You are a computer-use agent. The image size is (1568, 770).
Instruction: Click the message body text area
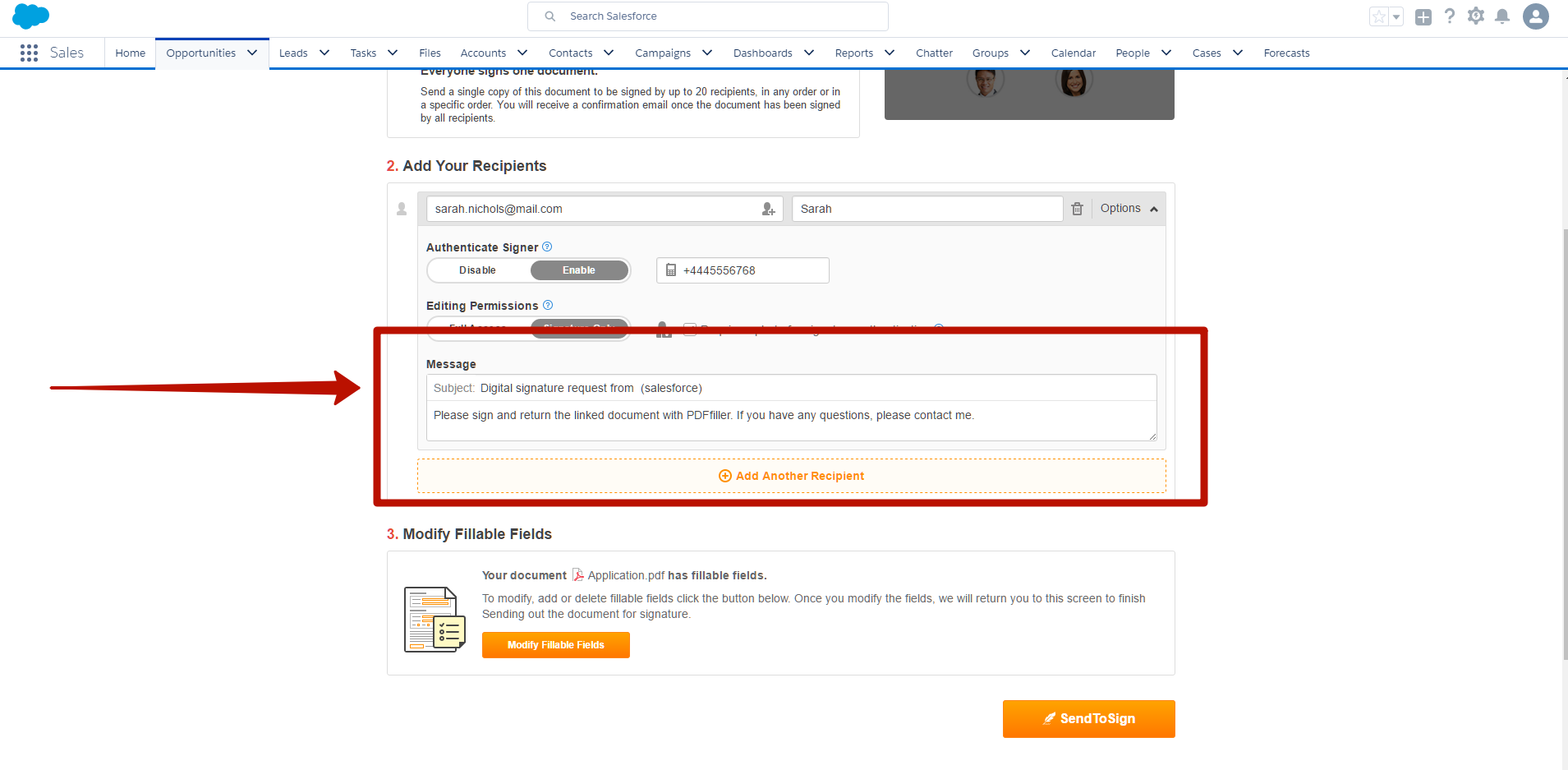click(791, 421)
